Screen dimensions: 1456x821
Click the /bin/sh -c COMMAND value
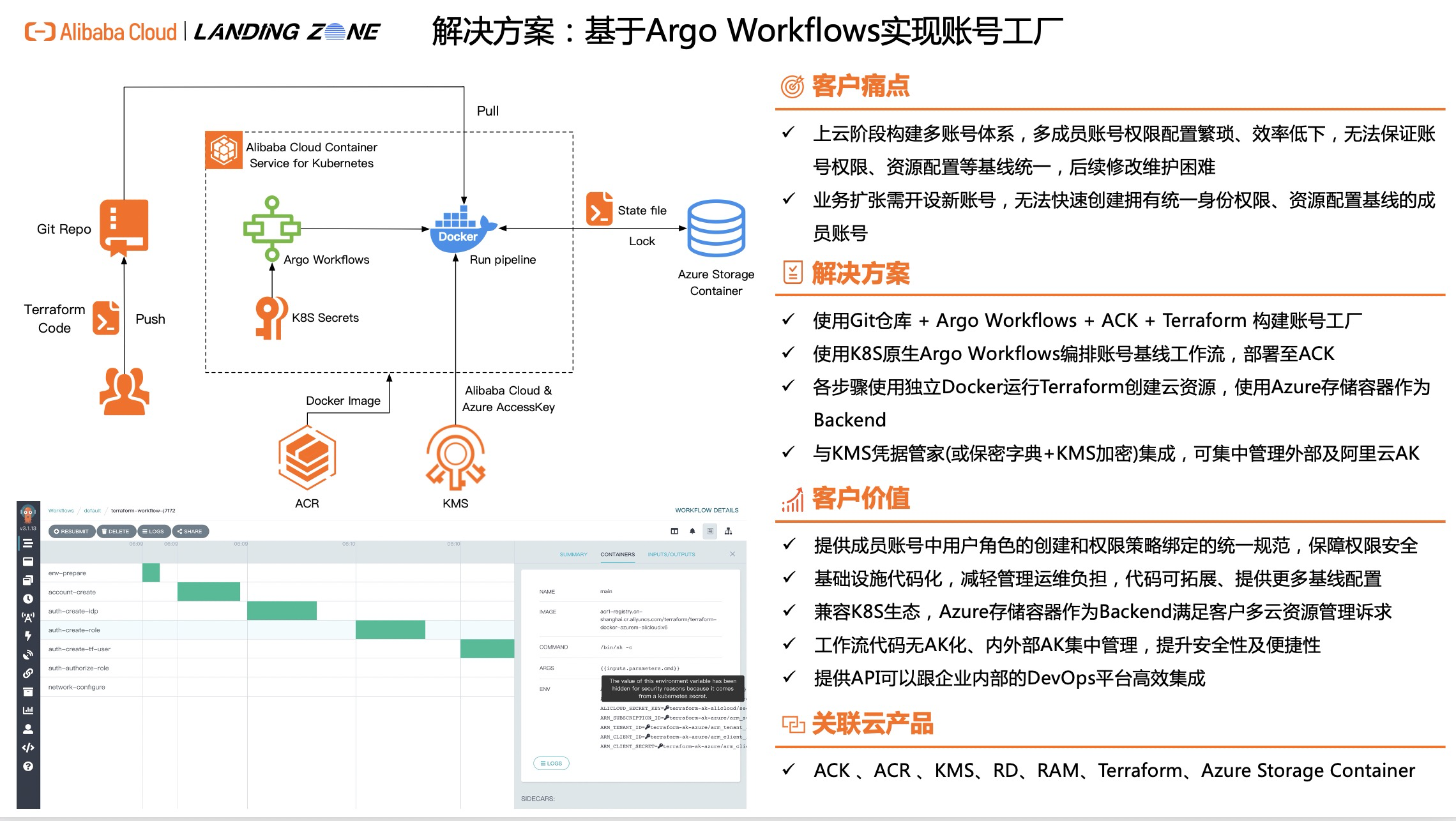(616, 647)
